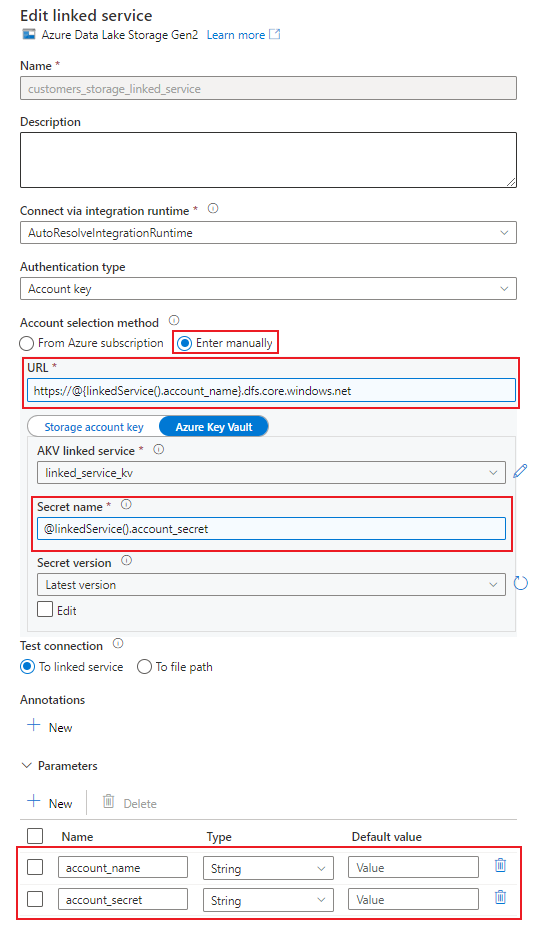Image resolution: width=549 pixels, height=926 pixels.
Task: Click the plus icon to add a new annotation
Action: pos(34,725)
